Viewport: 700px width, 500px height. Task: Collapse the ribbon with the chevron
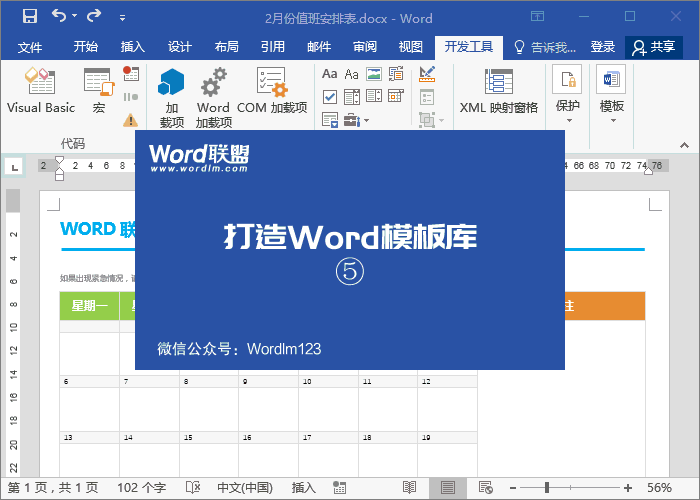pos(684,145)
